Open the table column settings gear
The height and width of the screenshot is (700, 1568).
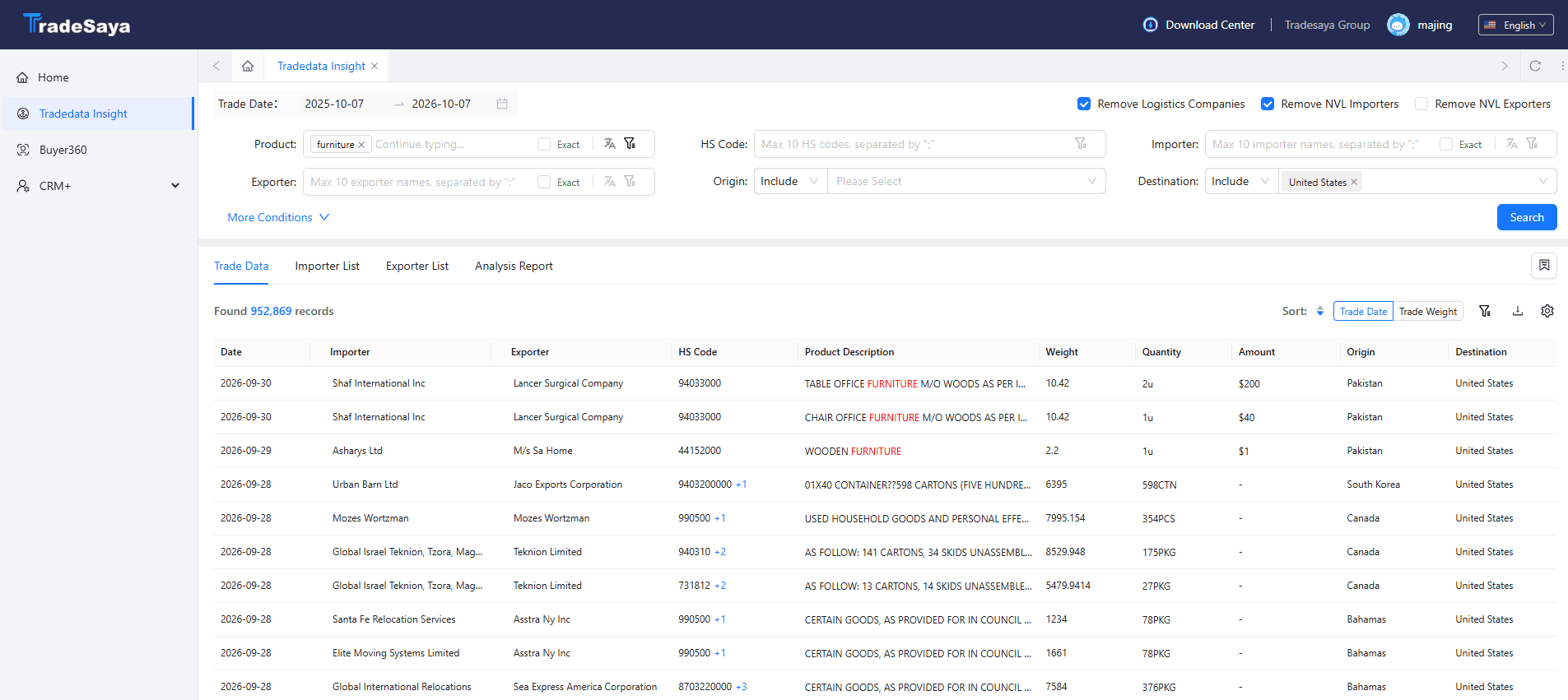tap(1547, 311)
